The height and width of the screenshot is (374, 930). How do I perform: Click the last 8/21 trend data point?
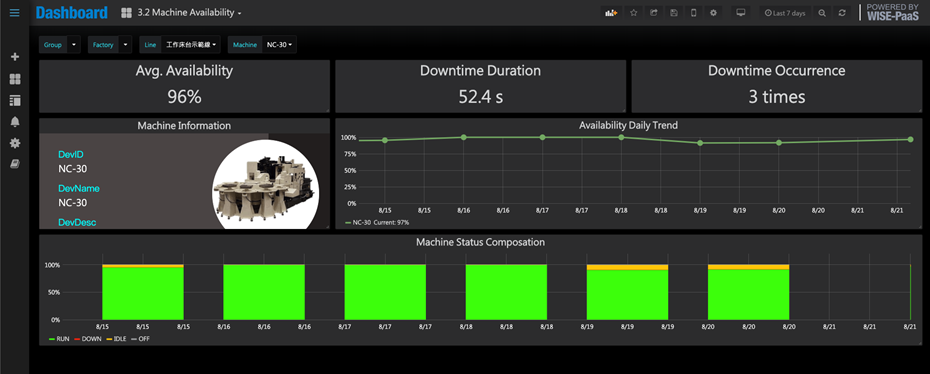coord(910,139)
